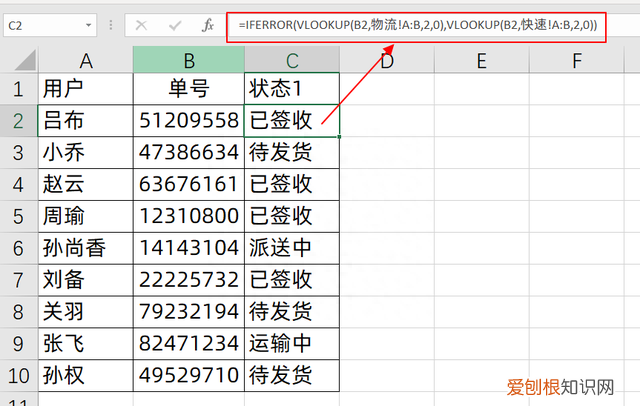Select row 5 header
Image resolution: width=640 pixels, height=406 pixels.
pos(19,216)
